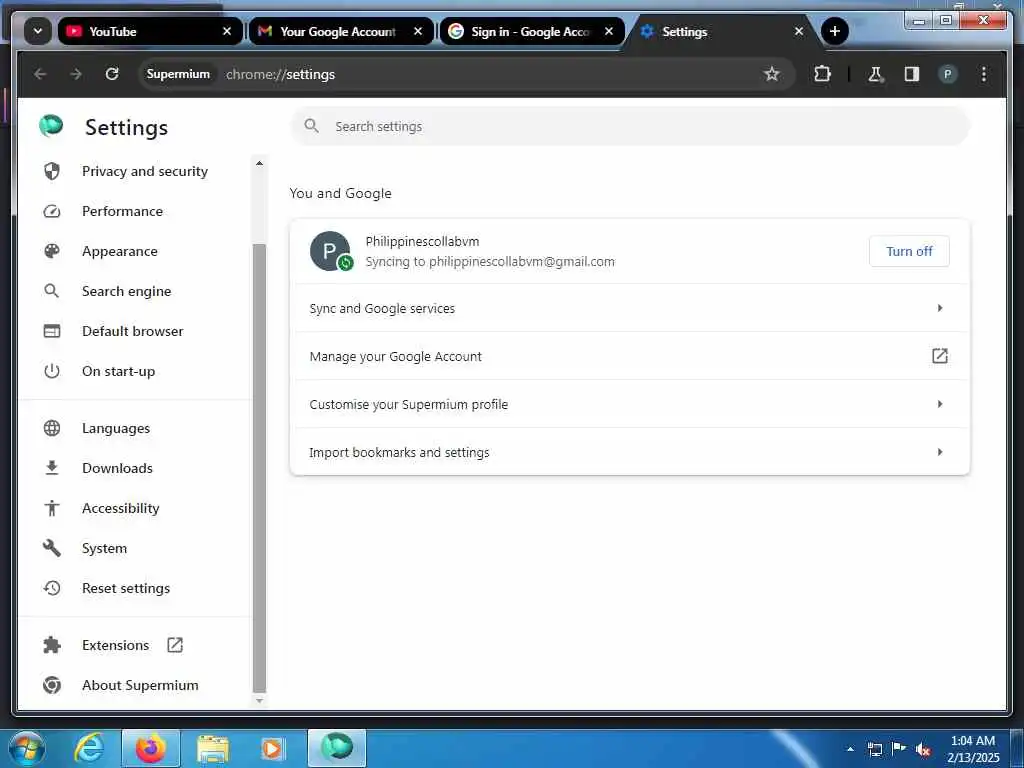Viewport: 1024px width, 768px height.
Task: Open the profile P avatar in toolbar
Action: (948, 74)
